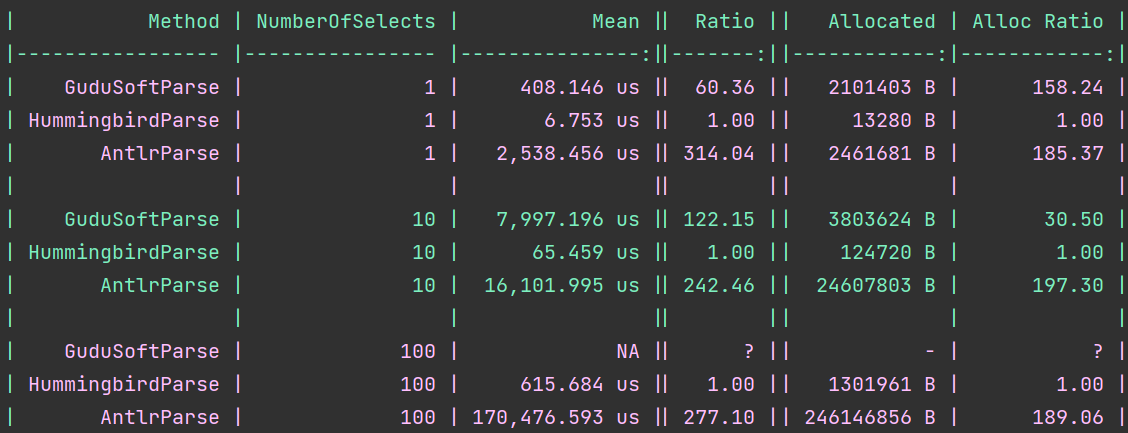Click the Mean column header
The height and width of the screenshot is (433, 1128).
coord(615,21)
